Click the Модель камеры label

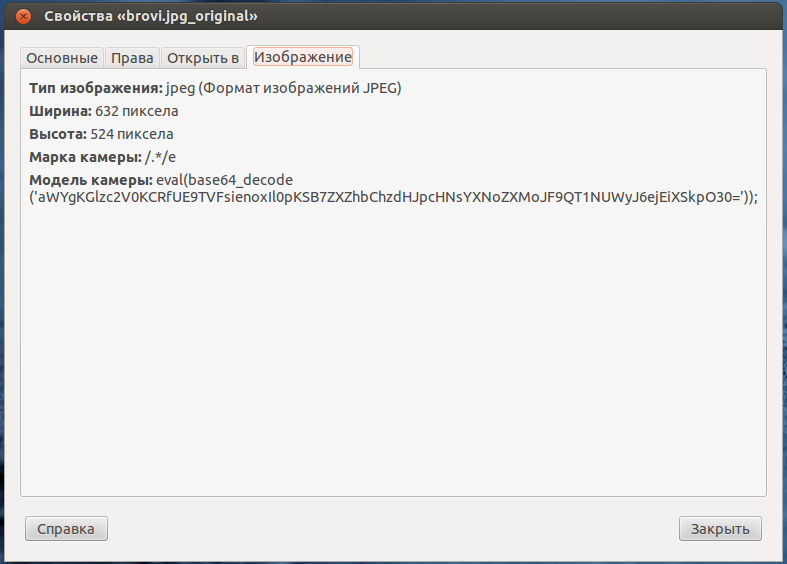pos(89,180)
